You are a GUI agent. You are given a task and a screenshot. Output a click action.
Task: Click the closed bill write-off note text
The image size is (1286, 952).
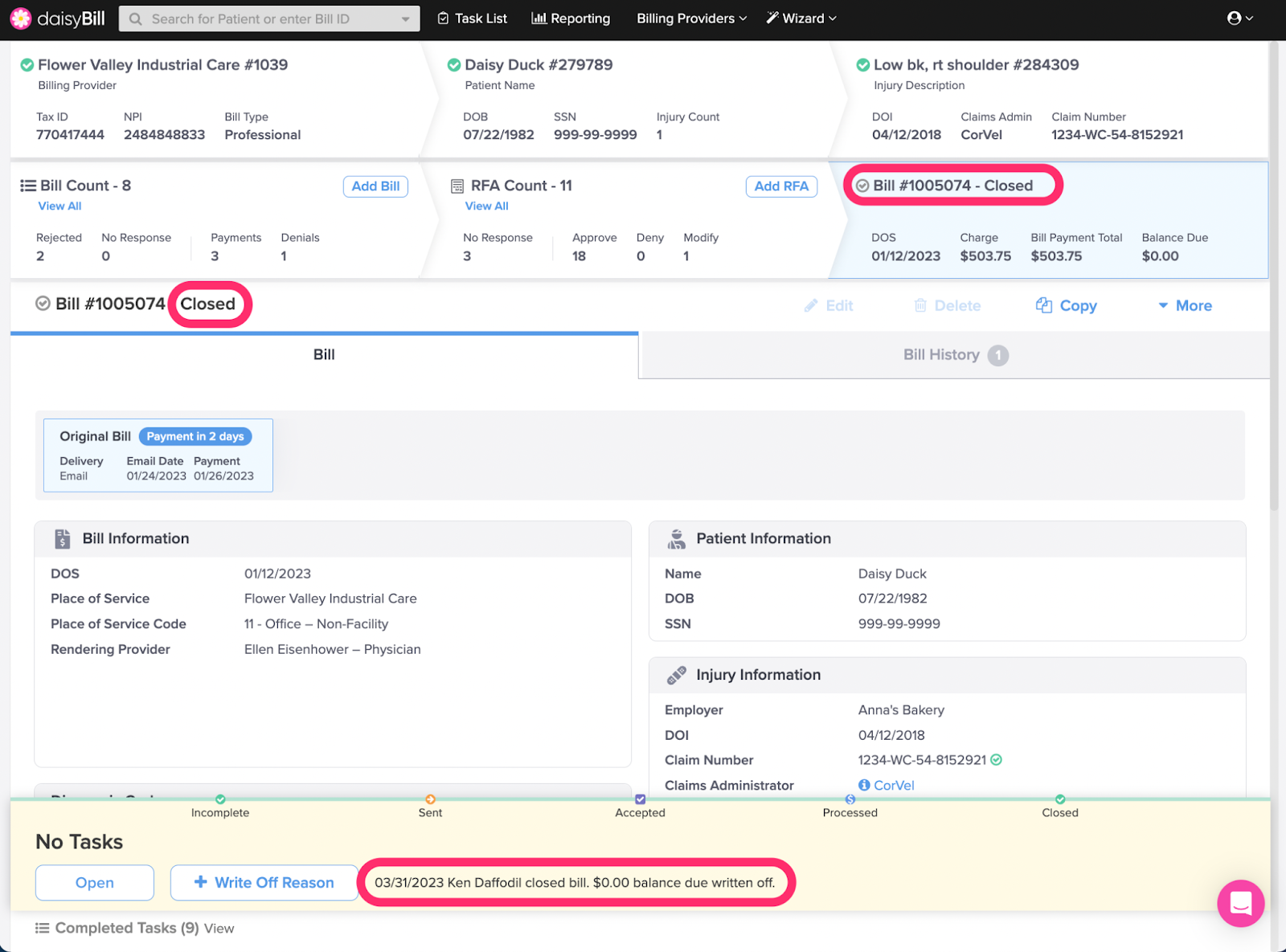[575, 883]
